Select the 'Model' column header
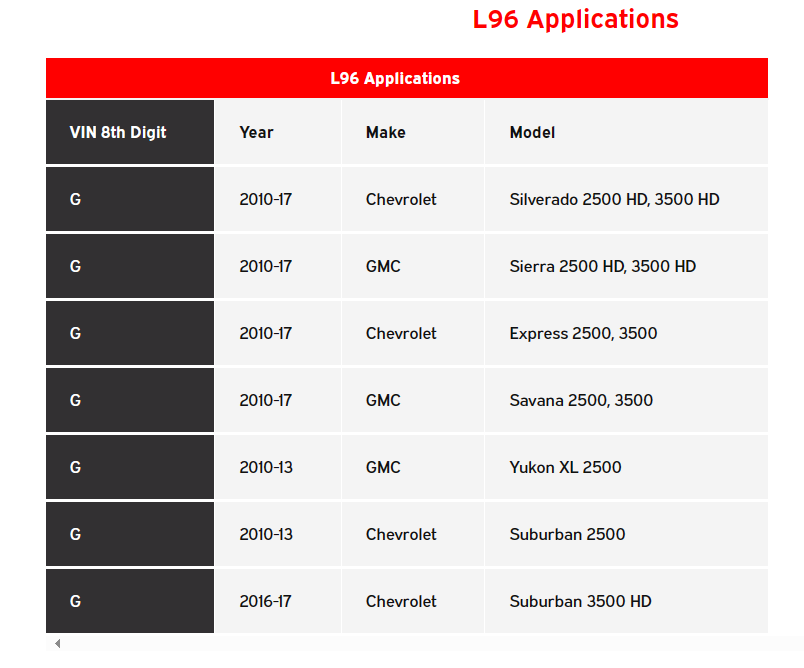804x668 pixels. (x=626, y=132)
